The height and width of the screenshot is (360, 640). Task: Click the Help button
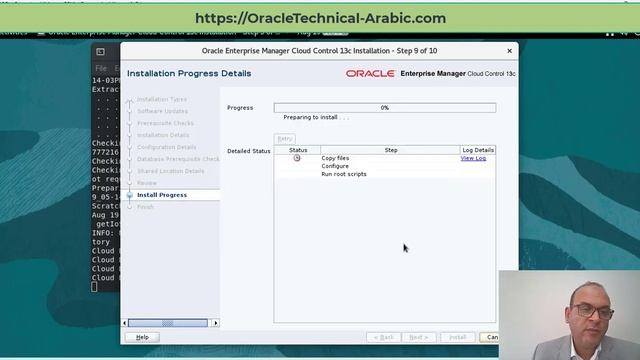pos(142,337)
